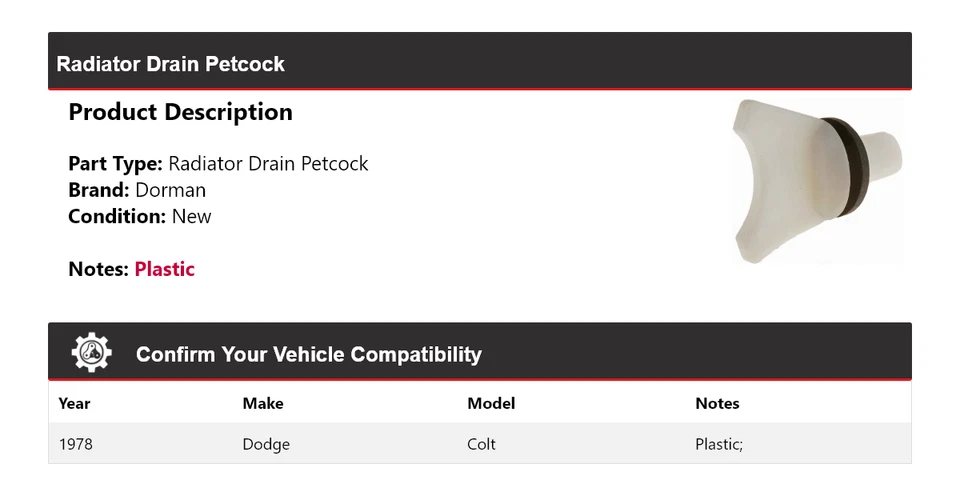Click the radiator drain petcock product image
Viewport: 960px width, 496px height.
click(x=817, y=181)
